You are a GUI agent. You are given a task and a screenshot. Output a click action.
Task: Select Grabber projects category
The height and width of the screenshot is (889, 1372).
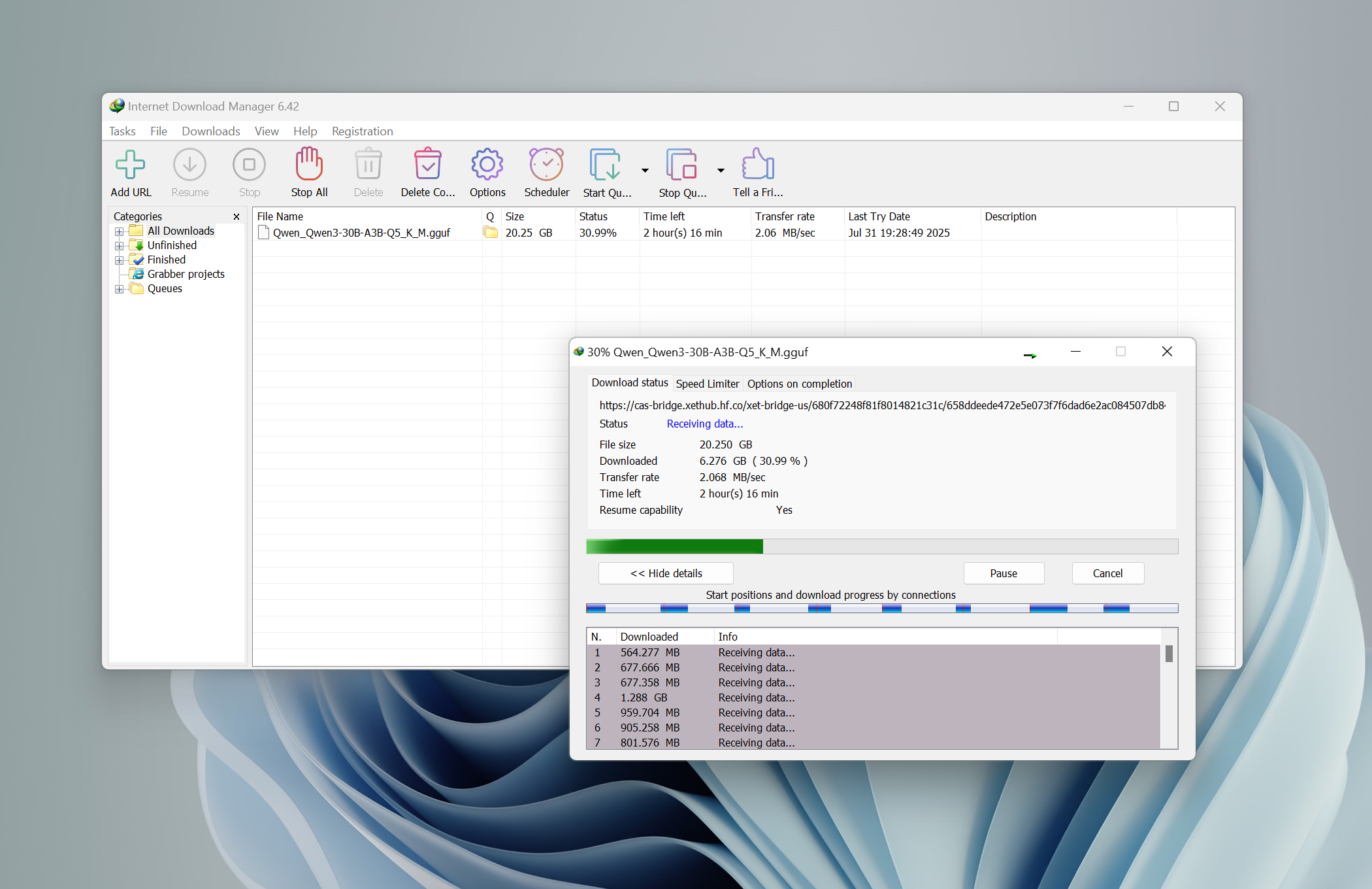186,274
